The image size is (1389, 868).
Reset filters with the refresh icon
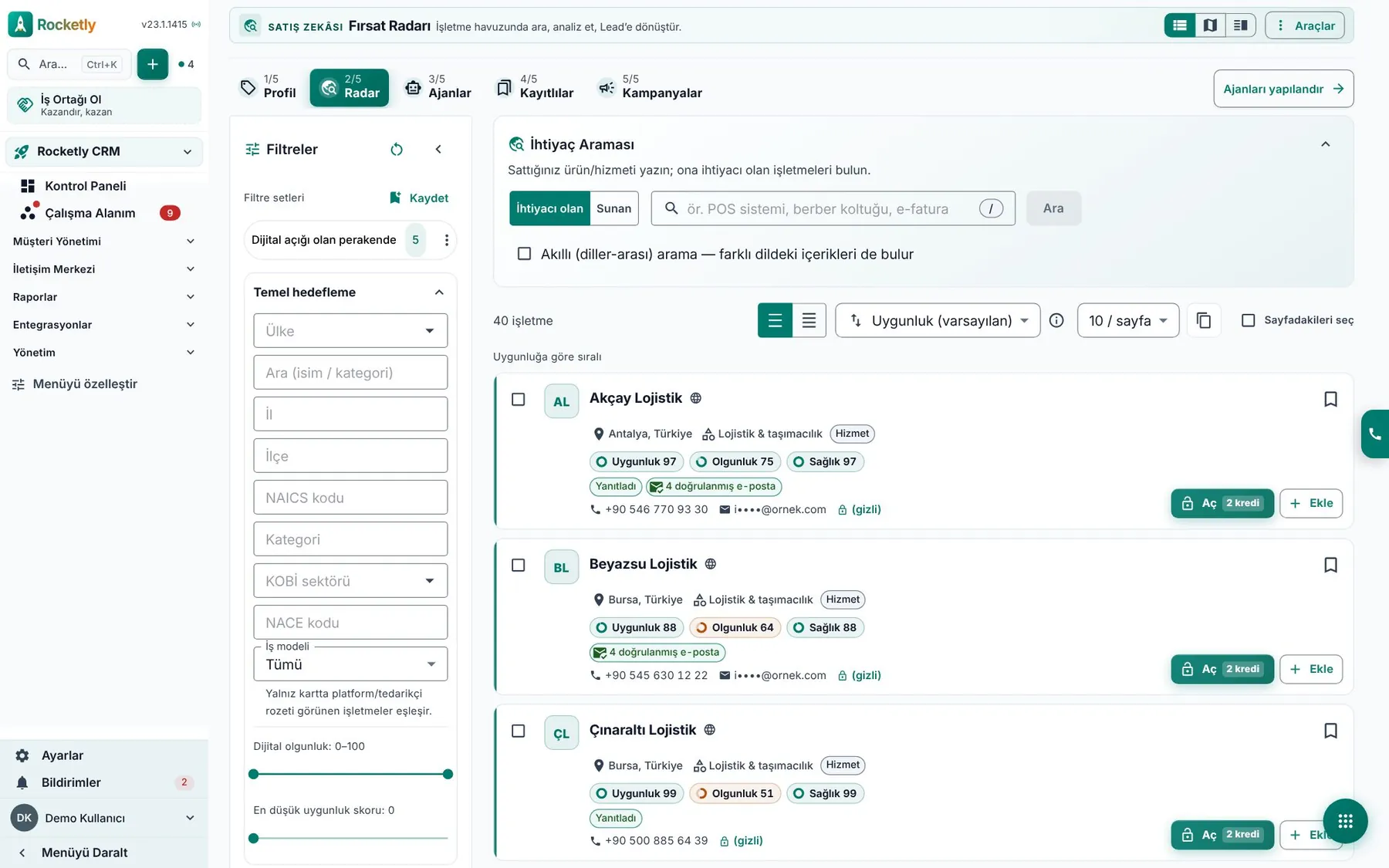coord(397,149)
